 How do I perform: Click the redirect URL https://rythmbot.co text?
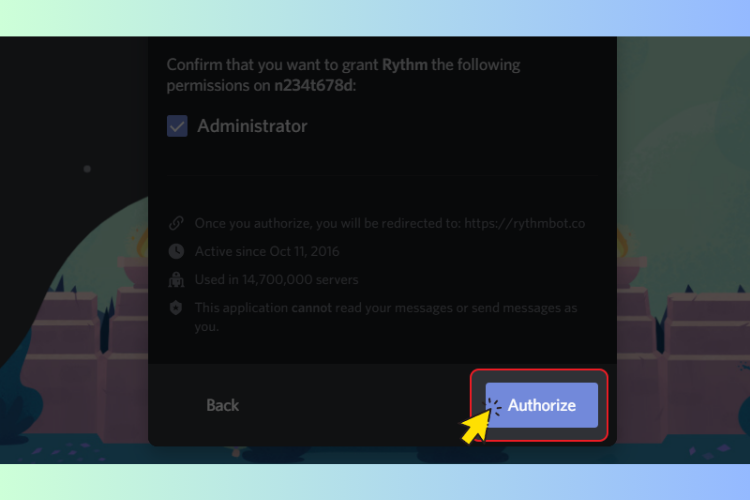pyautogui.click(x=525, y=223)
